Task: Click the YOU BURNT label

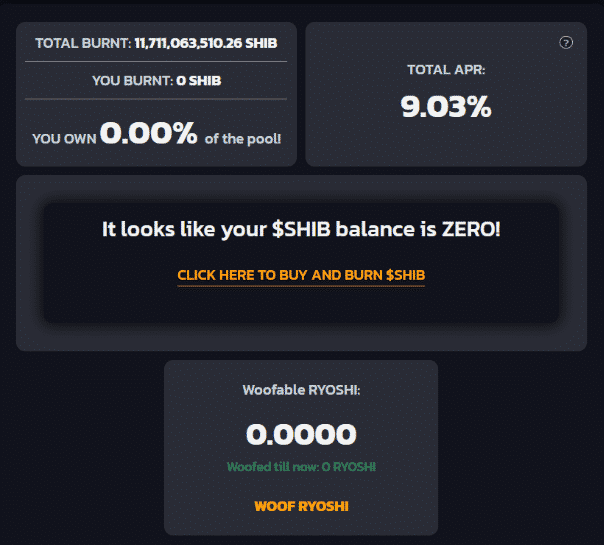Action: (133, 81)
